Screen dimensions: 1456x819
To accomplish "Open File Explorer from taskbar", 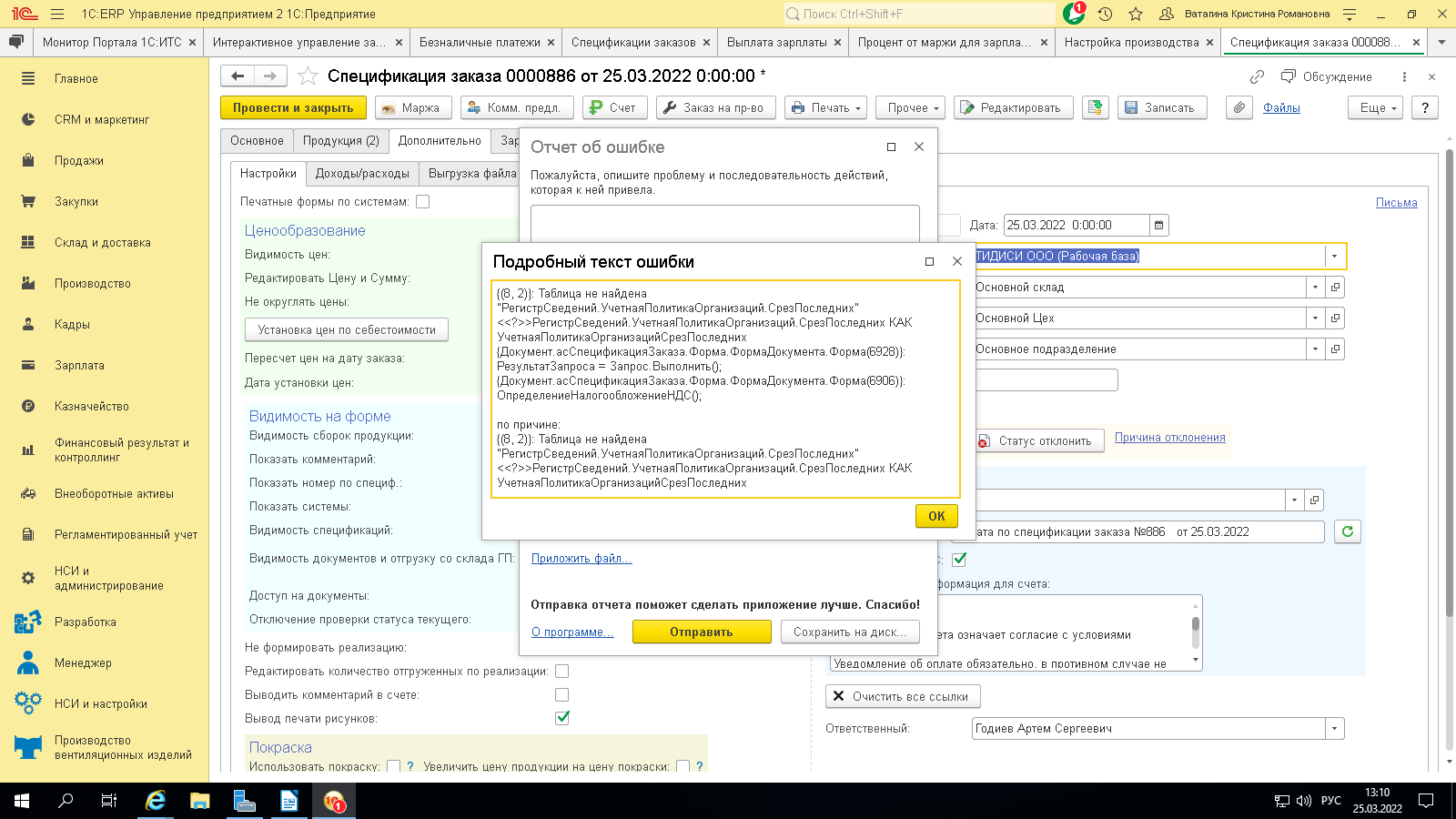I will pos(200,801).
